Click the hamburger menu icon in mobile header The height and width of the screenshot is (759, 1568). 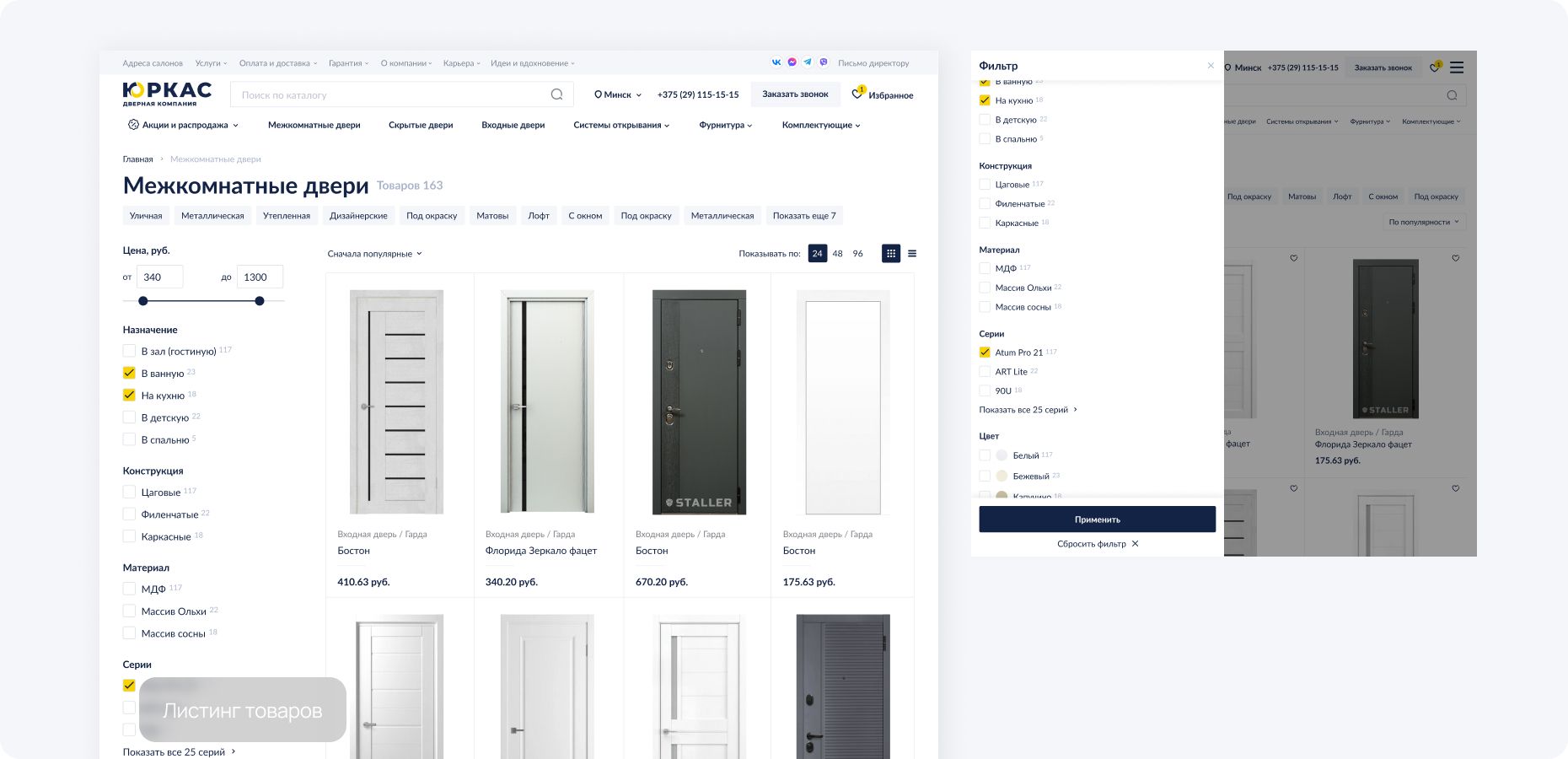pyautogui.click(x=1457, y=67)
